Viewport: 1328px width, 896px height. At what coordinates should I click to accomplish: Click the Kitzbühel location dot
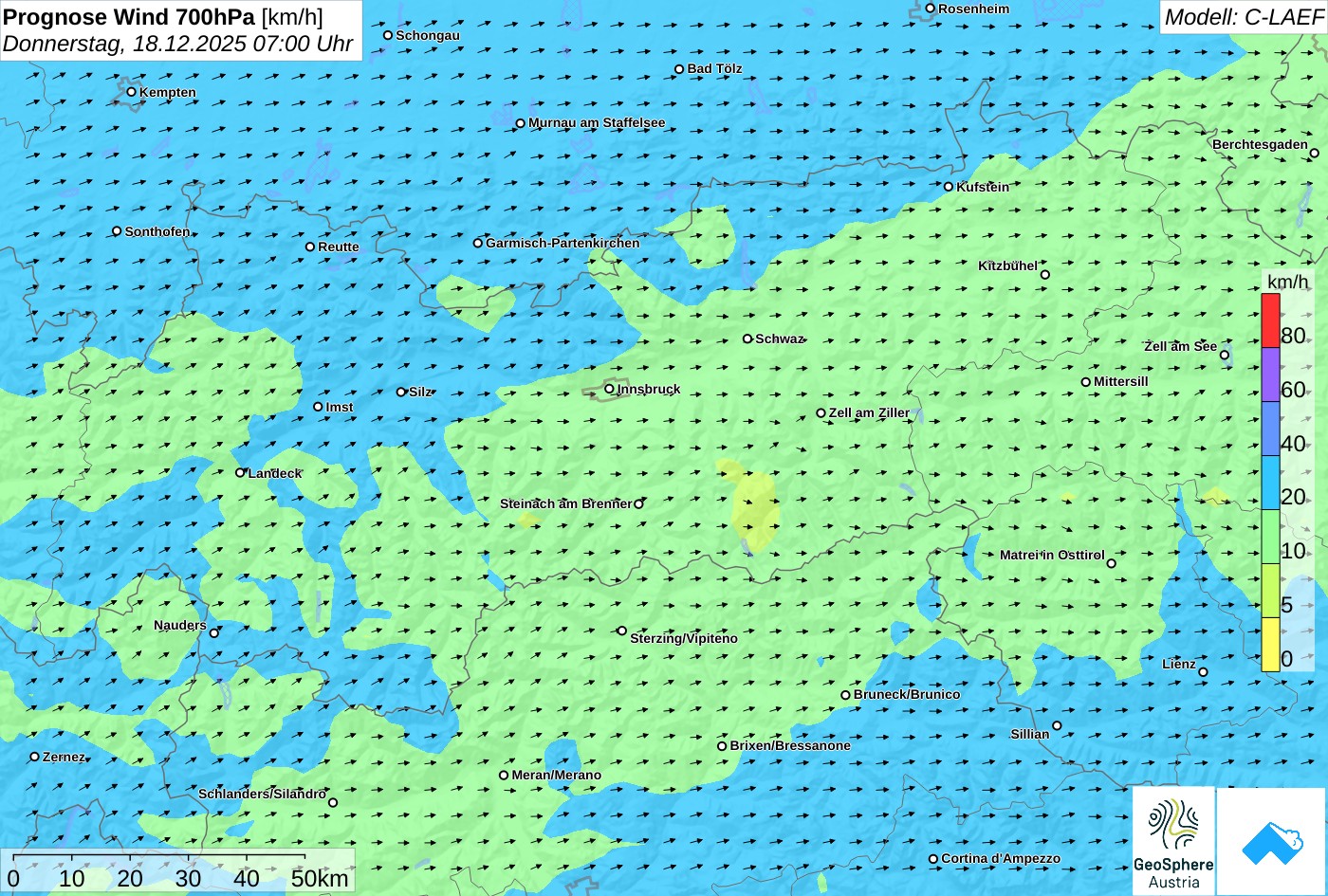pos(1045,275)
